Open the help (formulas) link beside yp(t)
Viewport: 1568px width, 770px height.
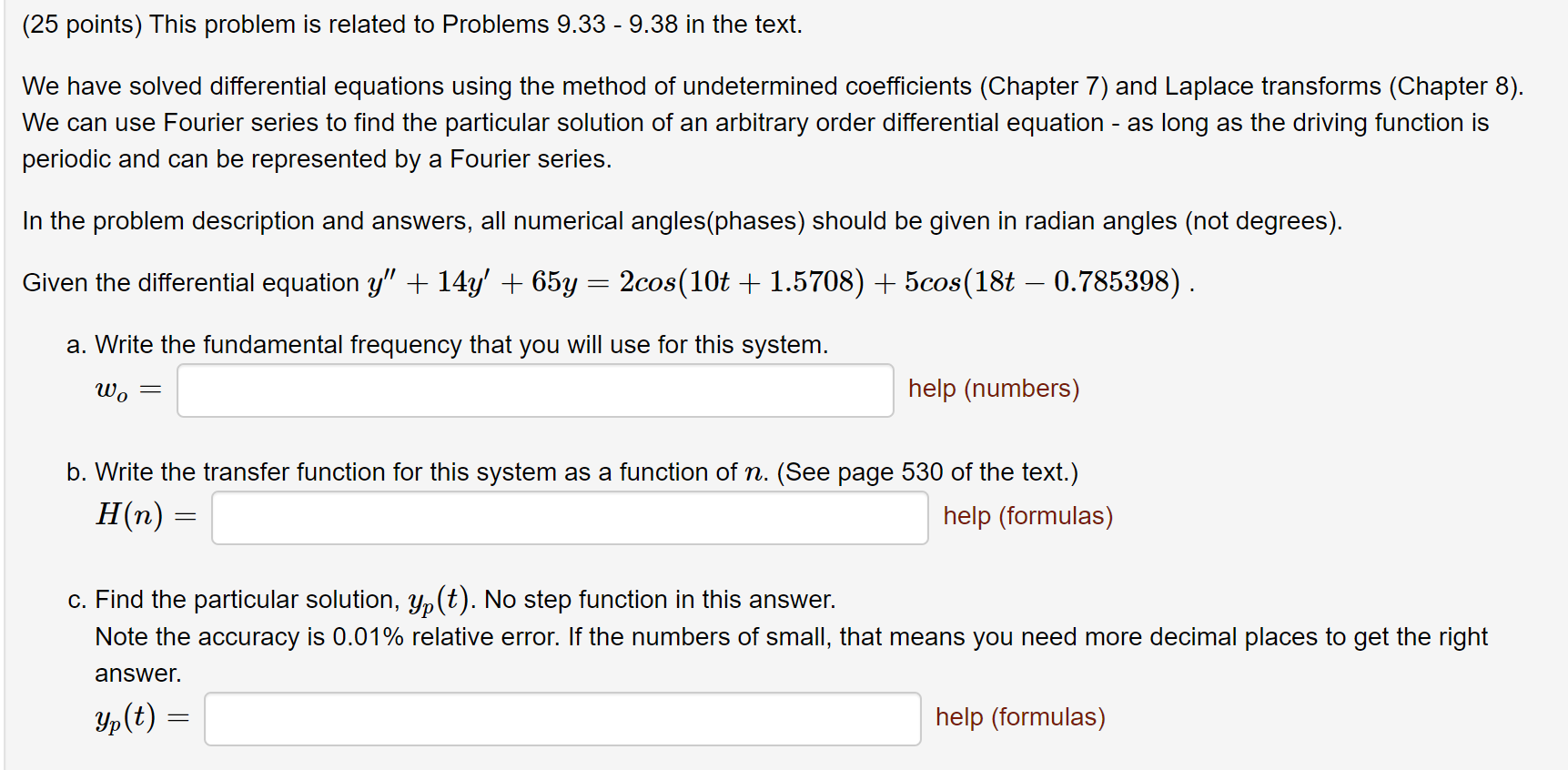1018,717
